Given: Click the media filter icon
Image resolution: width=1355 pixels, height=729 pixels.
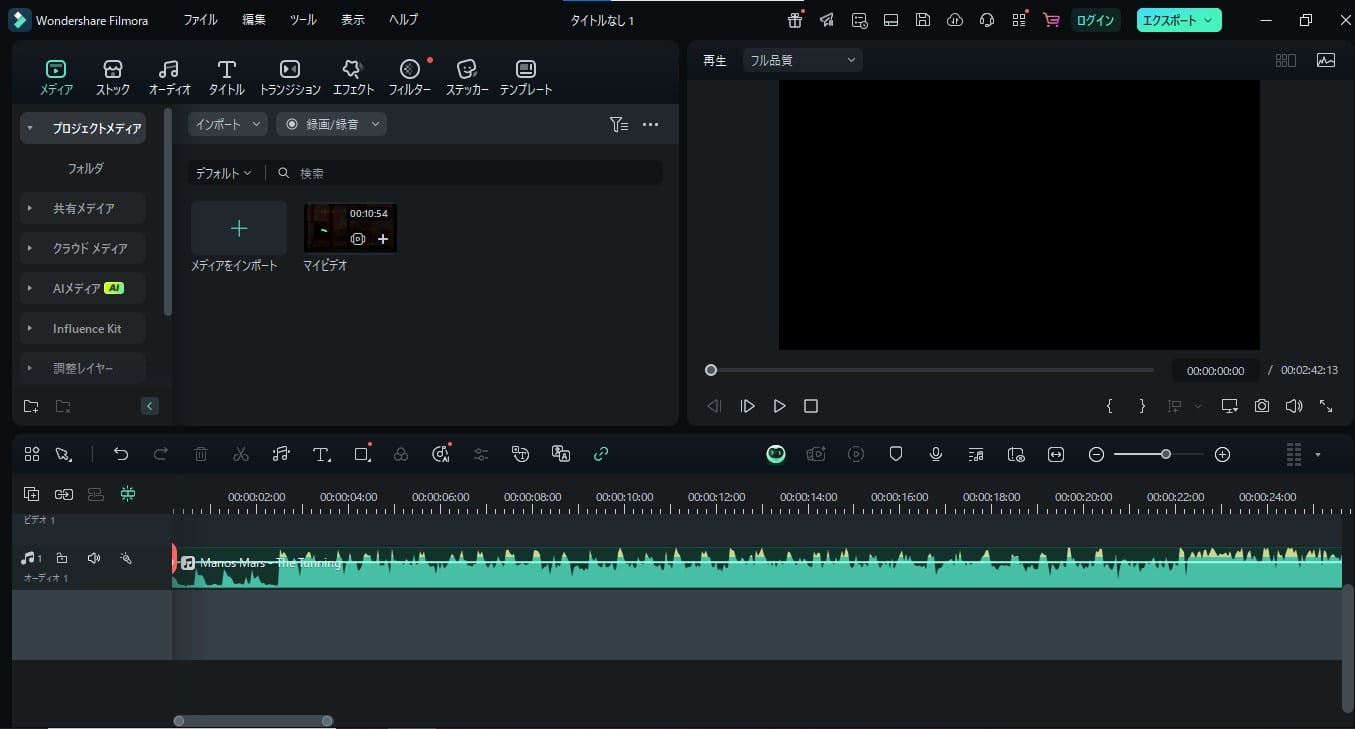Looking at the screenshot, I should tap(619, 125).
